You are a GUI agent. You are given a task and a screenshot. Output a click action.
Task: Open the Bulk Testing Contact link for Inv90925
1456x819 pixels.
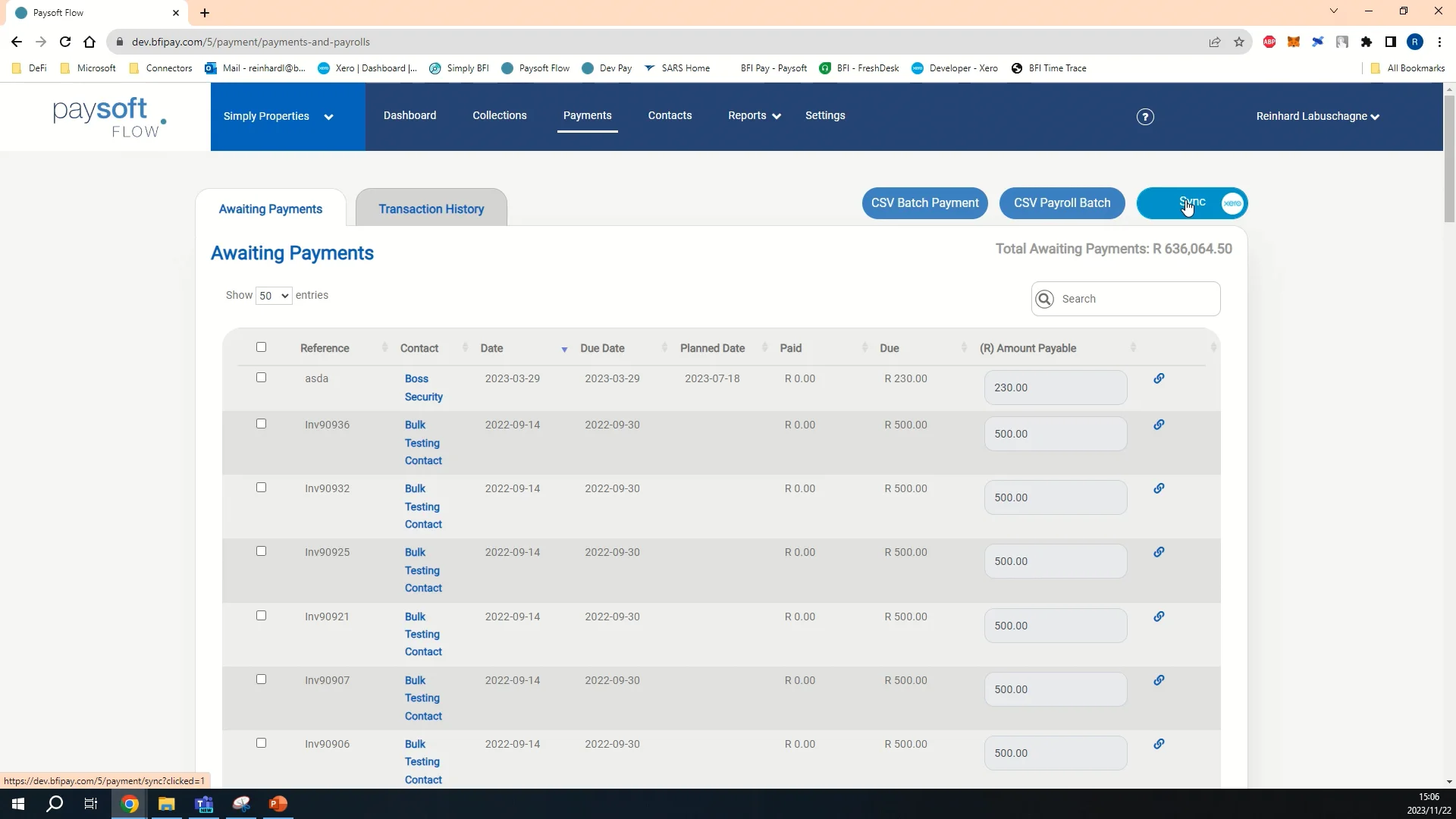pyautogui.click(x=422, y=570)
